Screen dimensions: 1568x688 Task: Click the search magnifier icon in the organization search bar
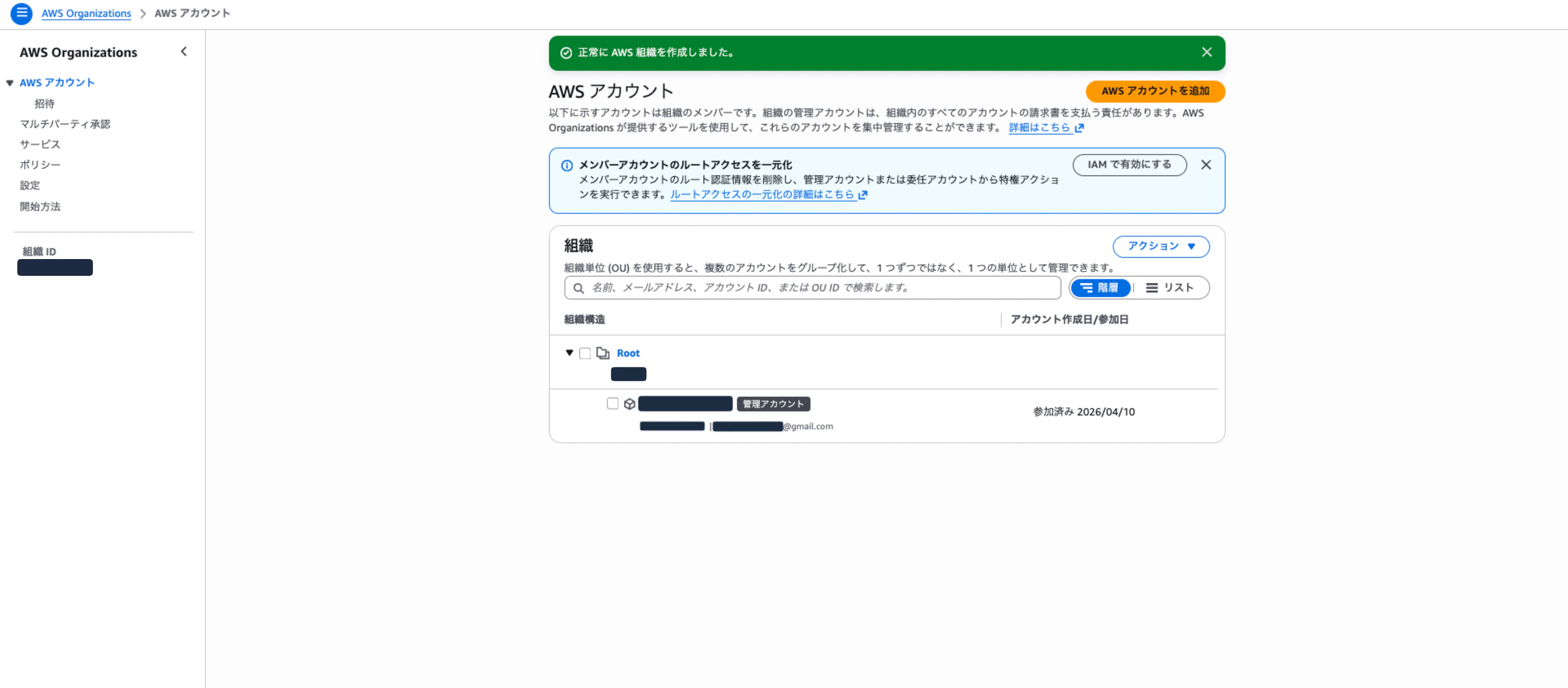coord(578,288)
